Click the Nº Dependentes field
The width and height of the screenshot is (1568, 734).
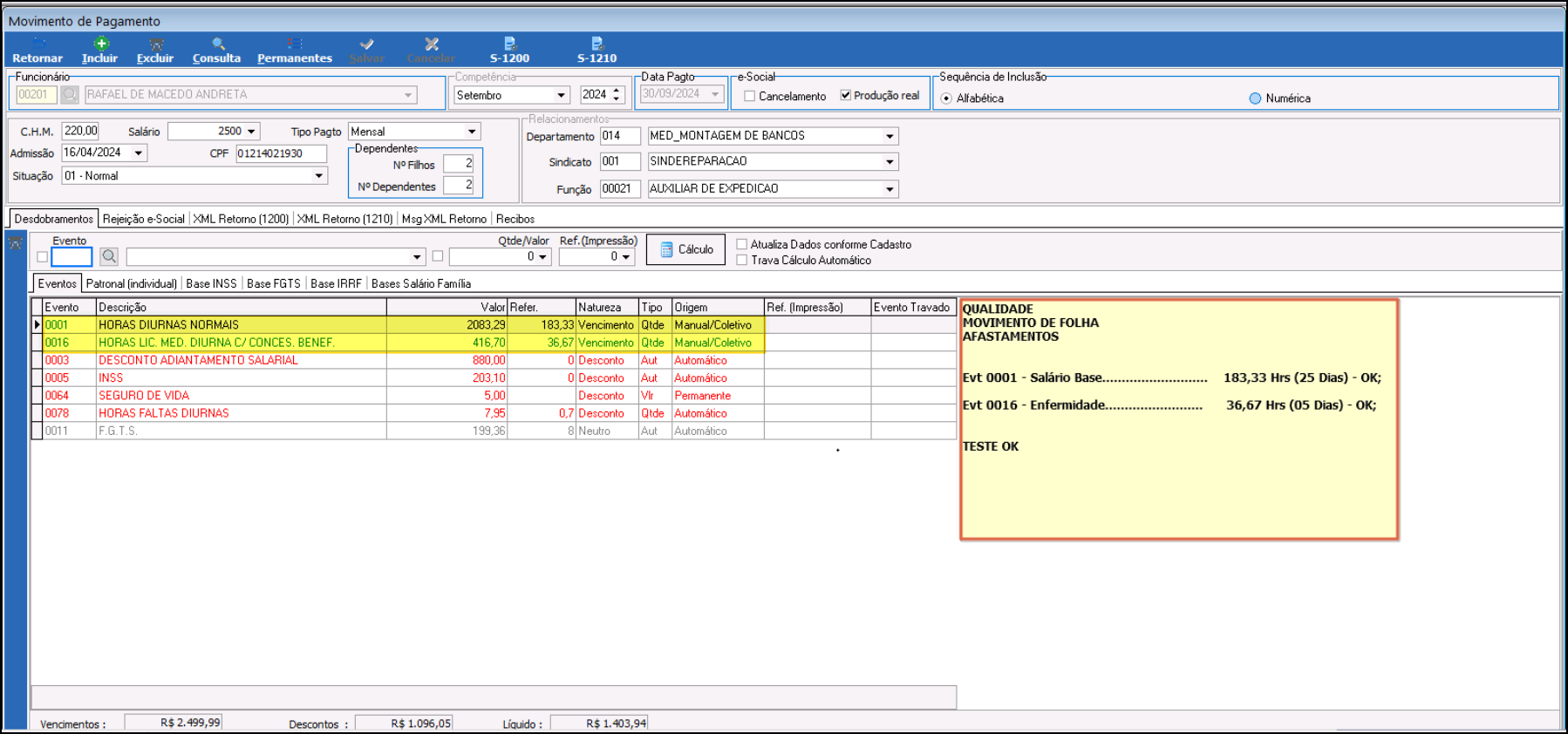coord(458,185)
